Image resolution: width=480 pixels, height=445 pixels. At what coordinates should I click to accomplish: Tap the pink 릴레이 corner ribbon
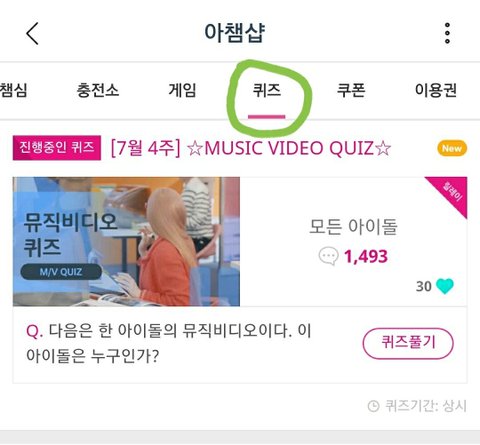tap(452, 192)
